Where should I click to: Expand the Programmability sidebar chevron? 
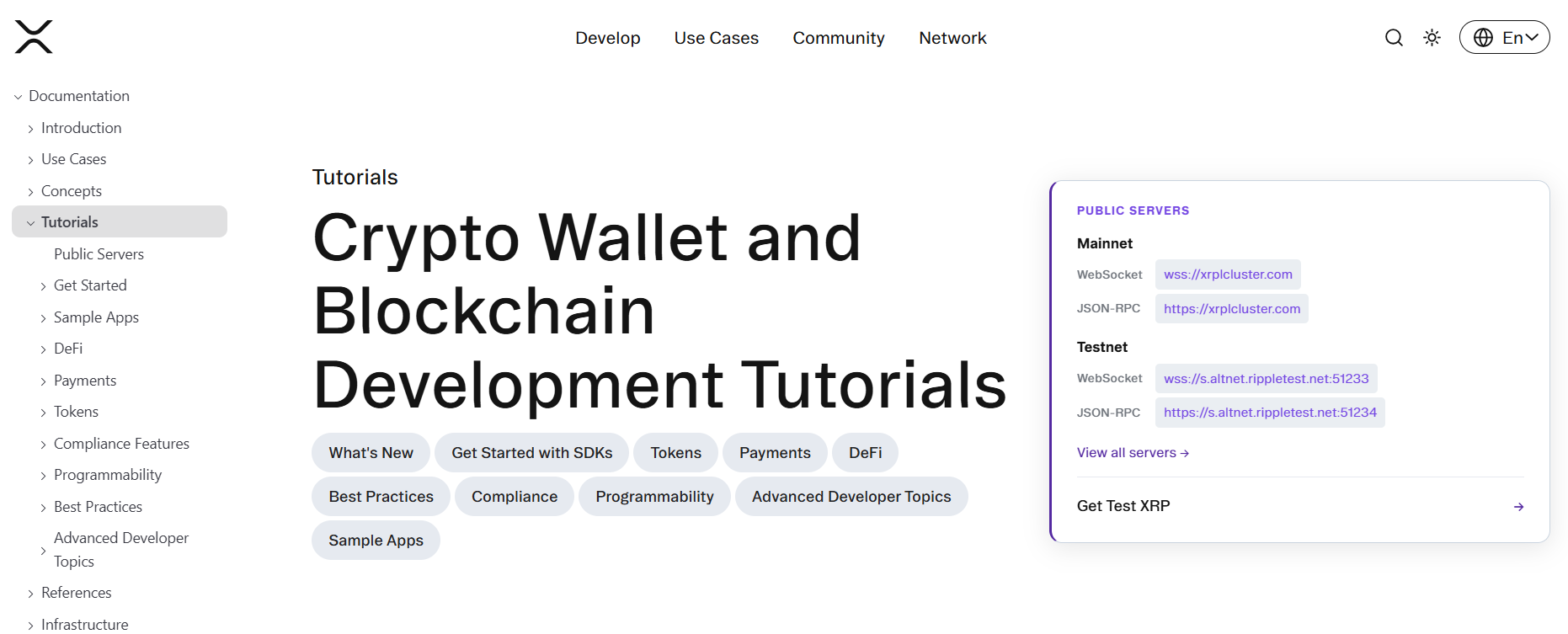(x=43, y=476)
